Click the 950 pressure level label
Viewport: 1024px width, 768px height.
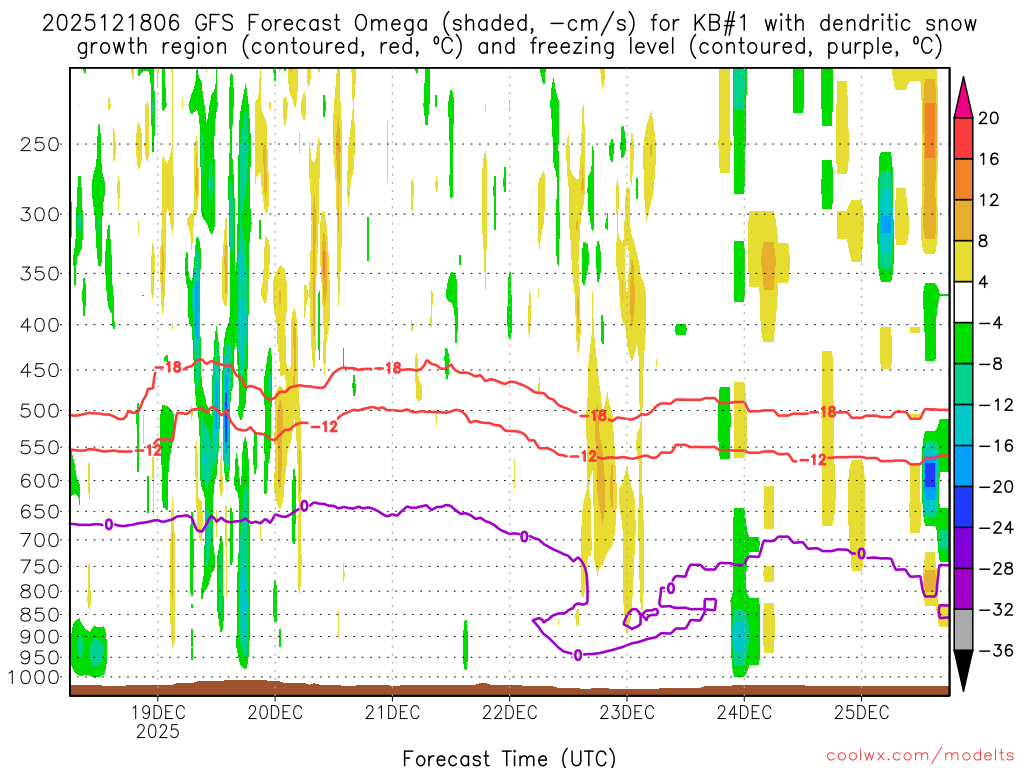40,658
